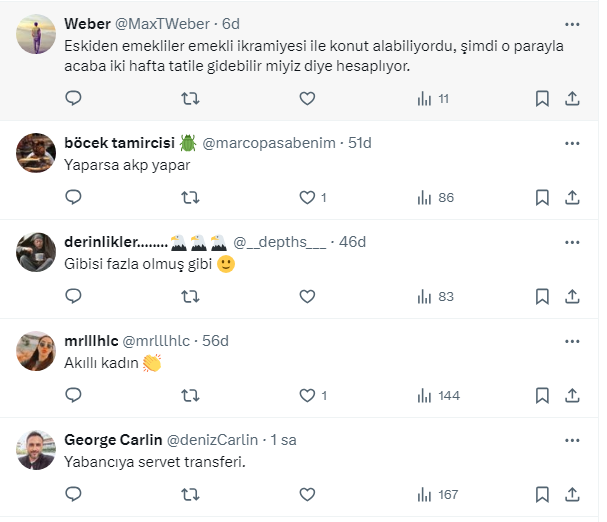Like the 'Yaparsa akp yapar' tweet
The width and height of the screenshot is (607, 522).
pyautogui.click(x=308, y=197)
